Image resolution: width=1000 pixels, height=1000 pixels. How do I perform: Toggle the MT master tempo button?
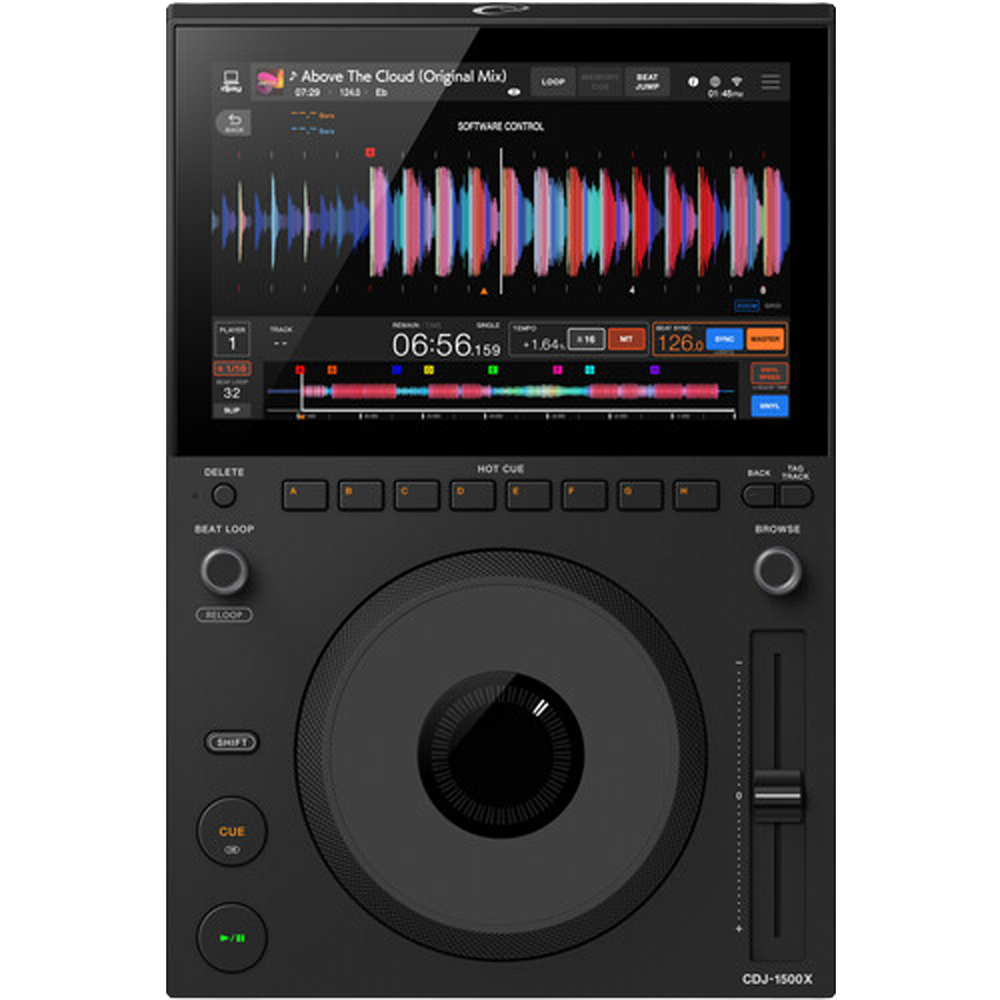click(626, 339)
